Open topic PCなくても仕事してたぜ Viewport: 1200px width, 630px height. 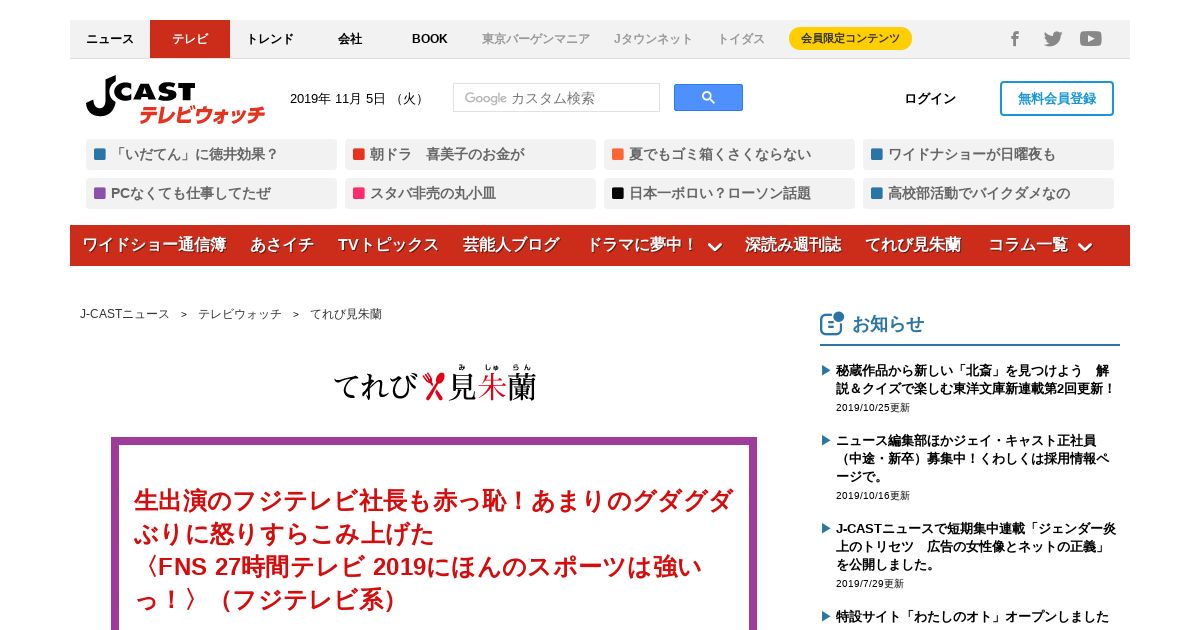click(211, 193)
